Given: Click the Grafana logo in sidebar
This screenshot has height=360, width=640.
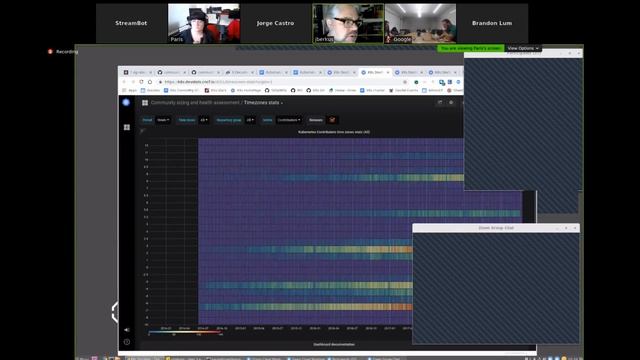Looking at the screenshot, I should pos(126,102).
